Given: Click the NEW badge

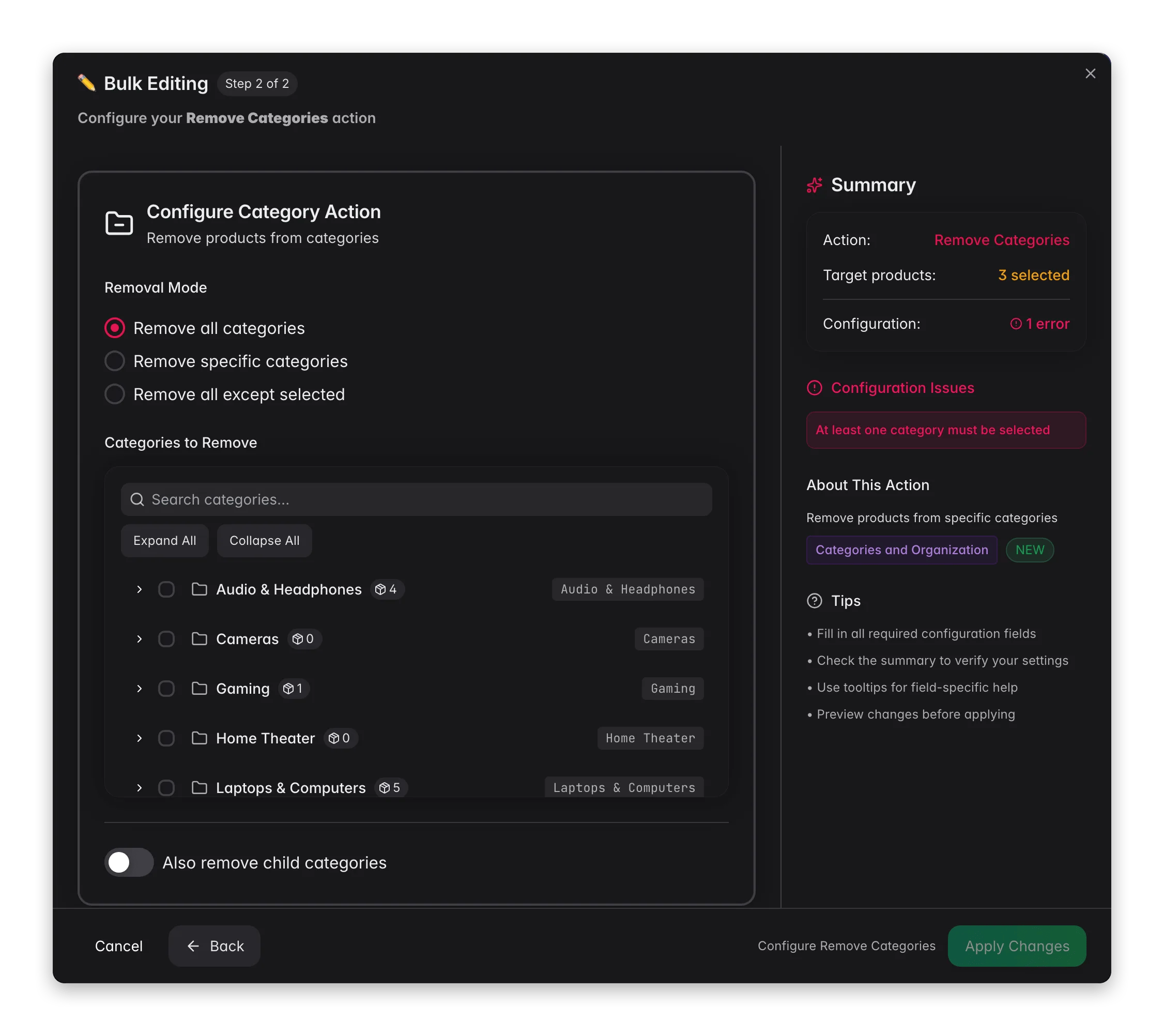Looking at the screenshot, I should click(1030, 550).
